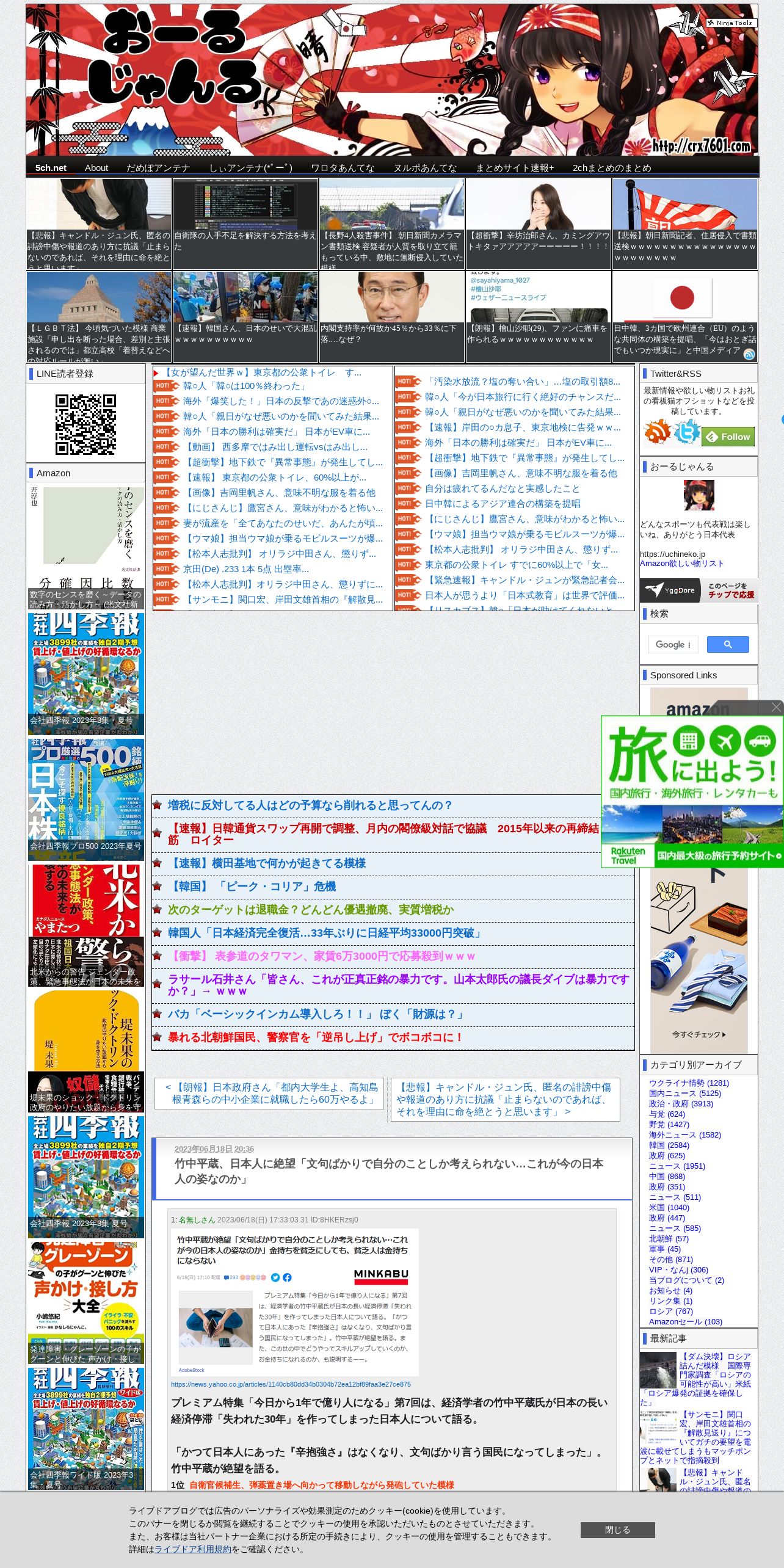Open Amazon book 数字のセンスを磨く

coord(85,547)
